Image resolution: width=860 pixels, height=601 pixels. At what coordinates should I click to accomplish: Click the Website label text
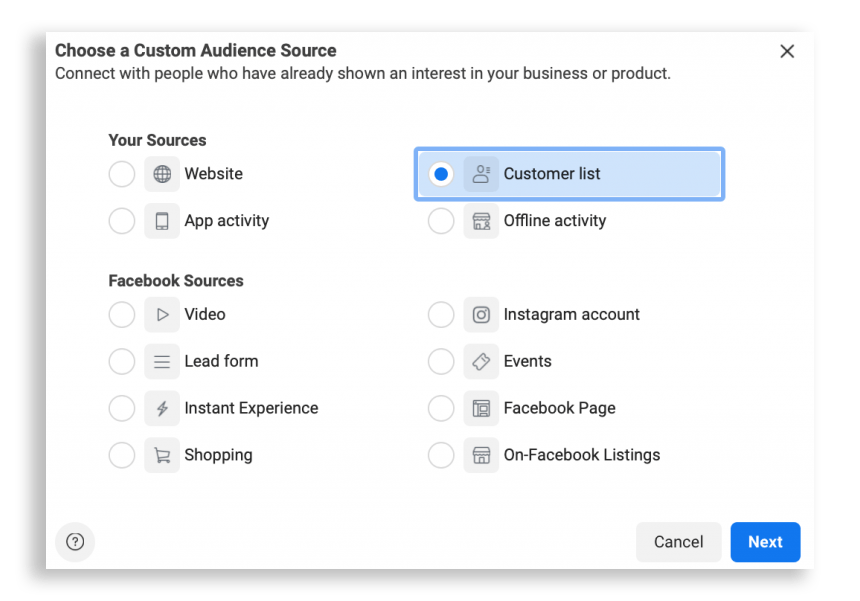tap(213, 174)
